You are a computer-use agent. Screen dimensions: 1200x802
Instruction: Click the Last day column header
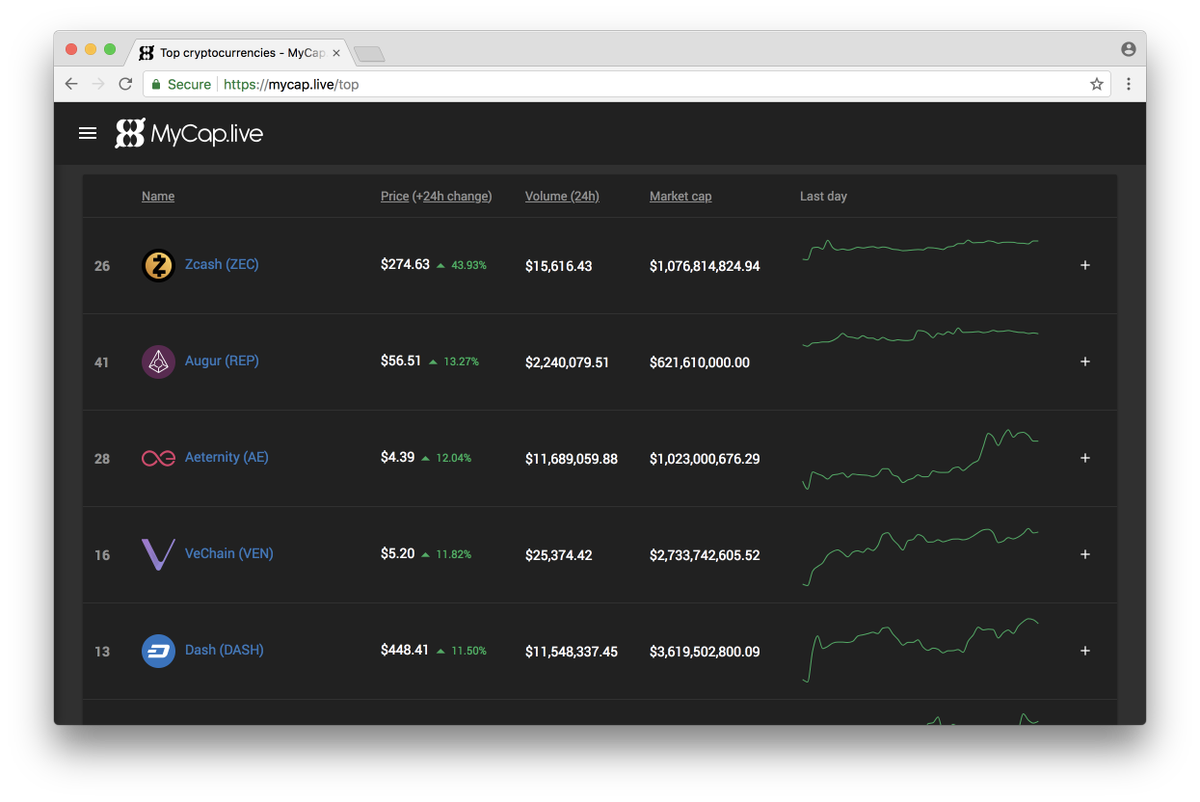pos(823,196)
